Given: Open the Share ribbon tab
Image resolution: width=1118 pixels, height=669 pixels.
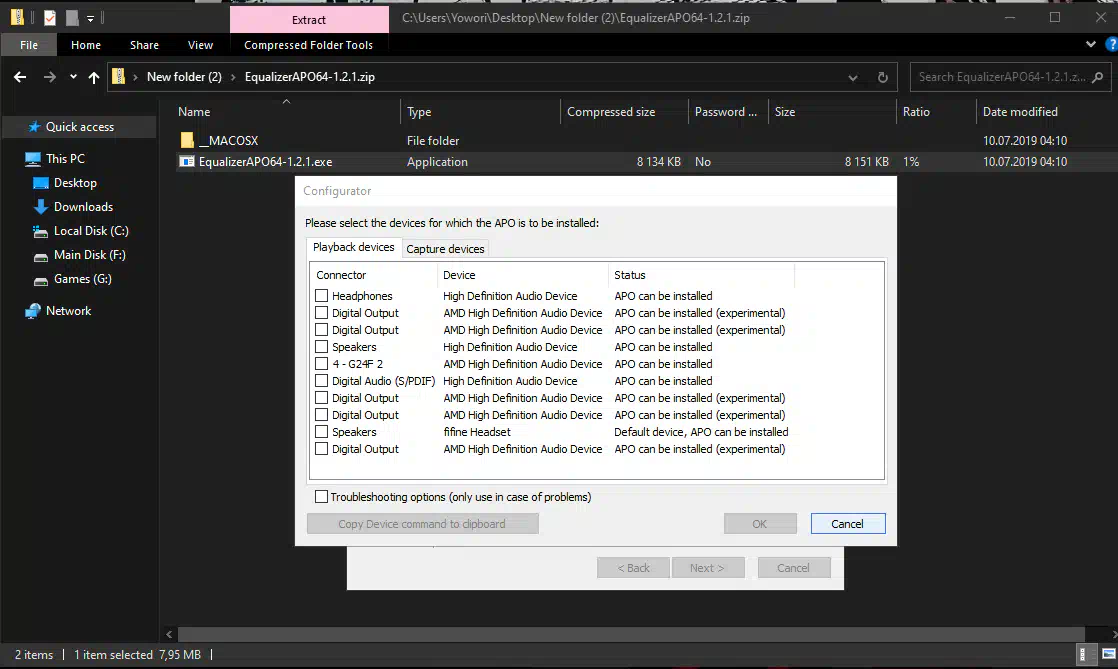Looking at the screenshot, I should coord(144,45).
